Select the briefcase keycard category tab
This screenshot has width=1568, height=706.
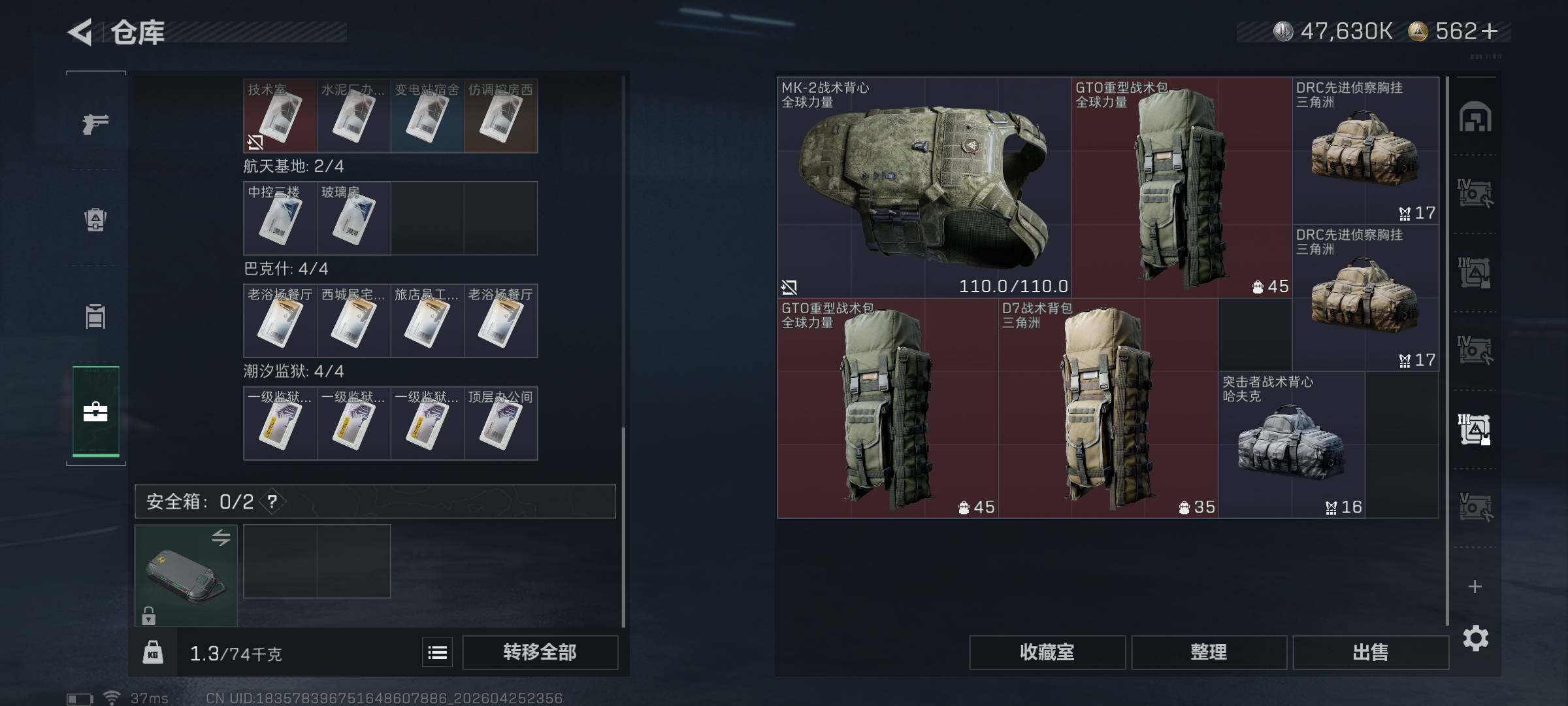tap(95, 412)
